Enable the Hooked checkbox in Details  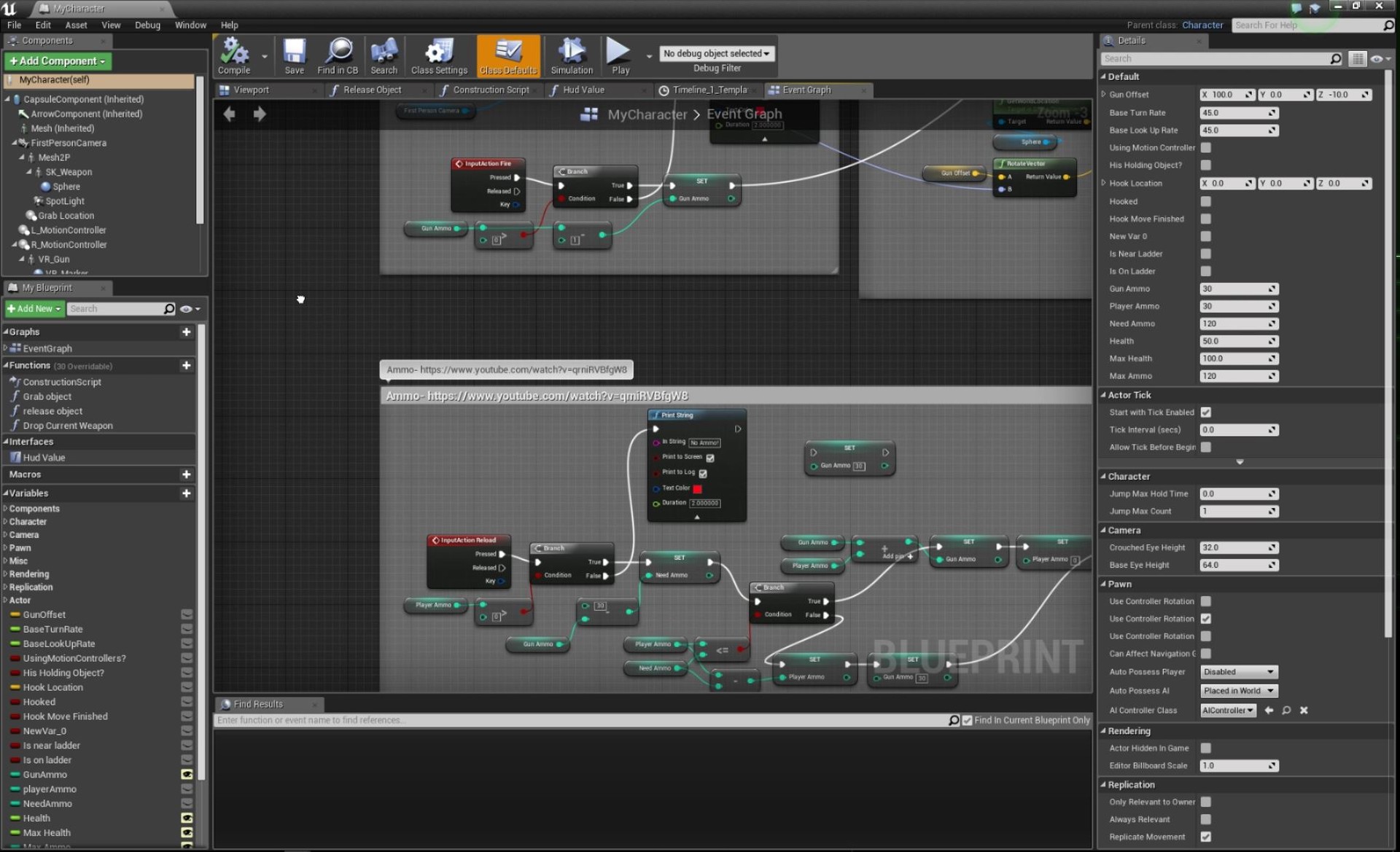(1206, 201)
